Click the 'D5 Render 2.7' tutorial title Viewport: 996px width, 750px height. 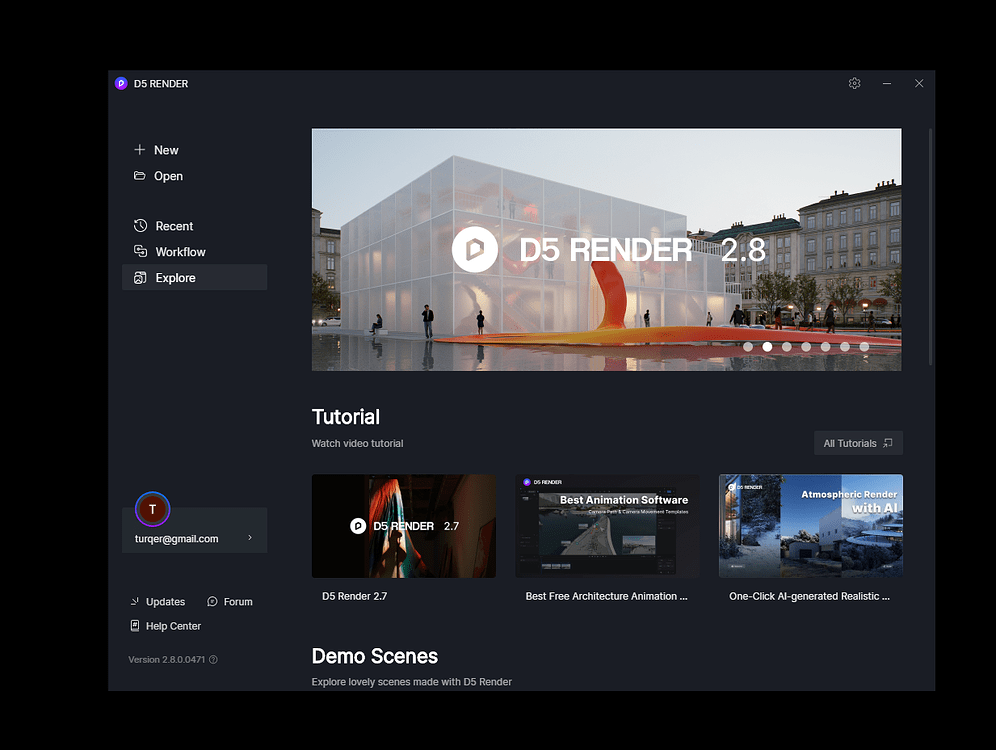(x=354, y=596)
